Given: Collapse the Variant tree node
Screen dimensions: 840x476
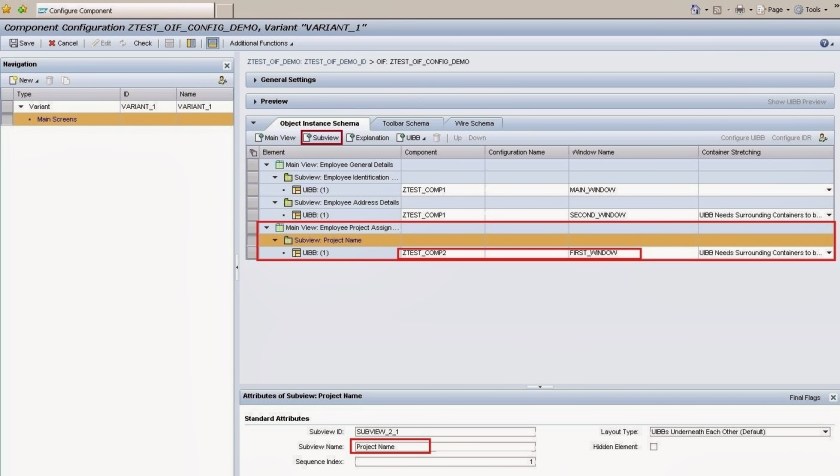Looking at the screenshot, I should tap(21, 106).
